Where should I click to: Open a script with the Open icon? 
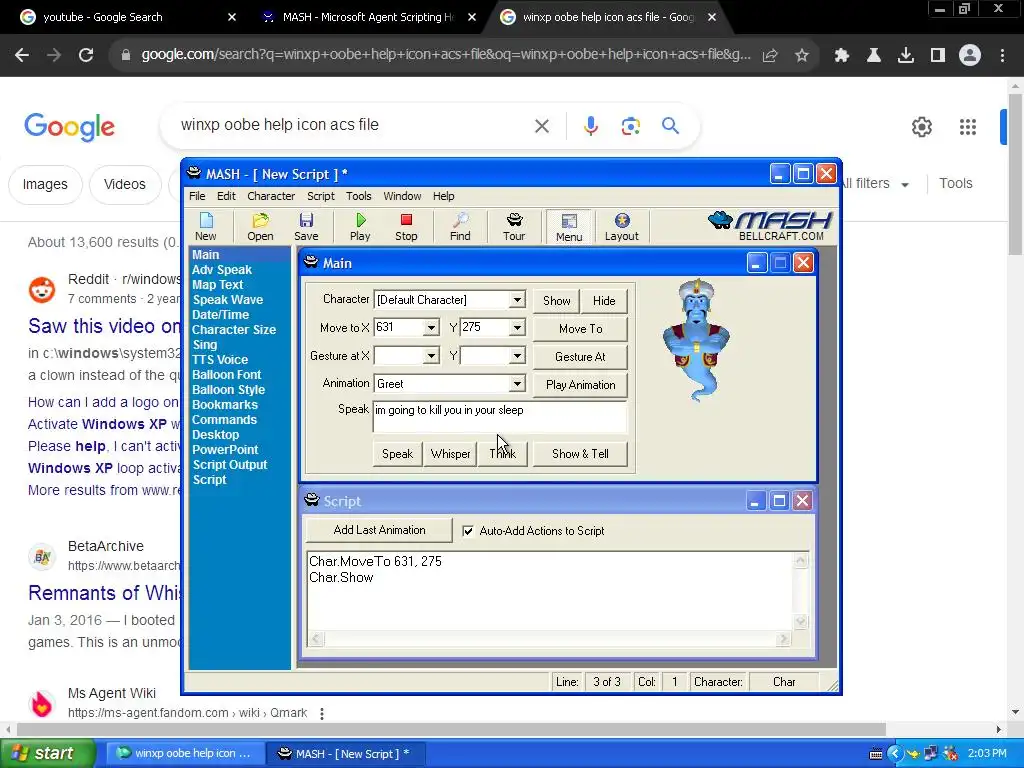tap(260, 227)
